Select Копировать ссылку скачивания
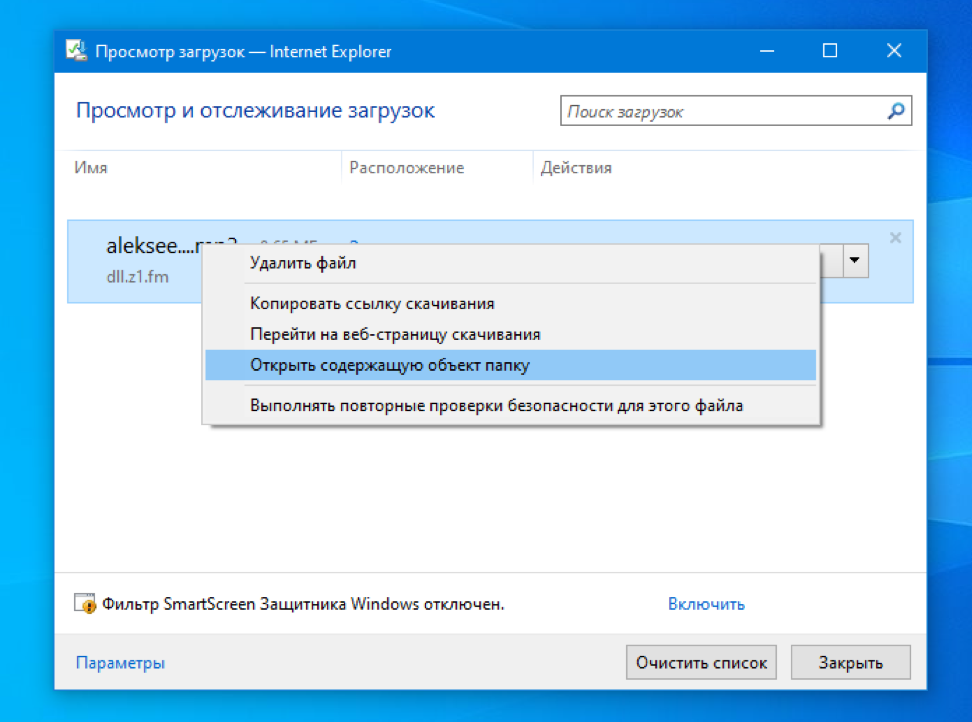This screenshot has width=972, height=722. point(372,303)
